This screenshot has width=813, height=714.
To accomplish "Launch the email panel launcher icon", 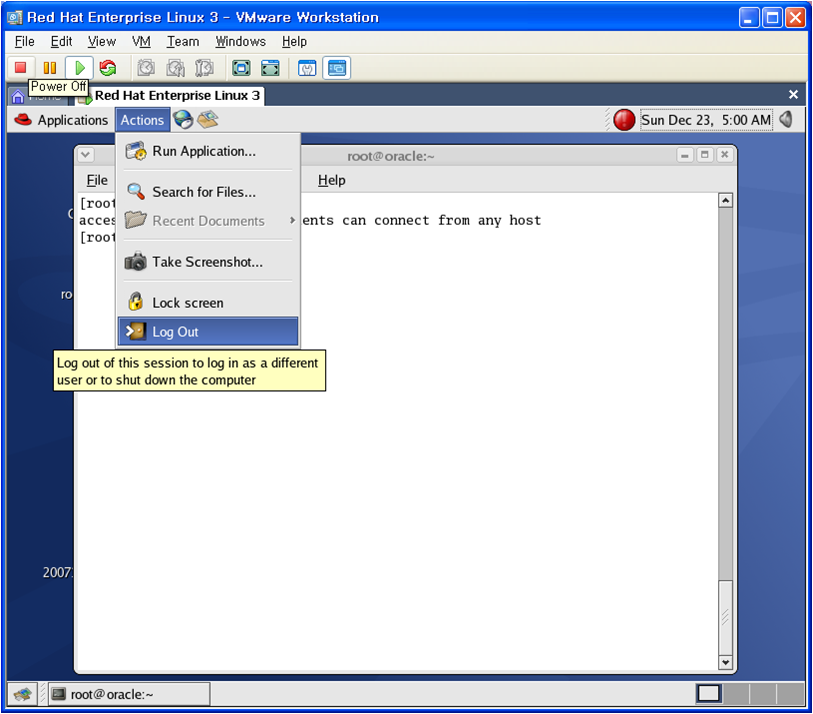I will pyautogui.click(x=207, y=120).
